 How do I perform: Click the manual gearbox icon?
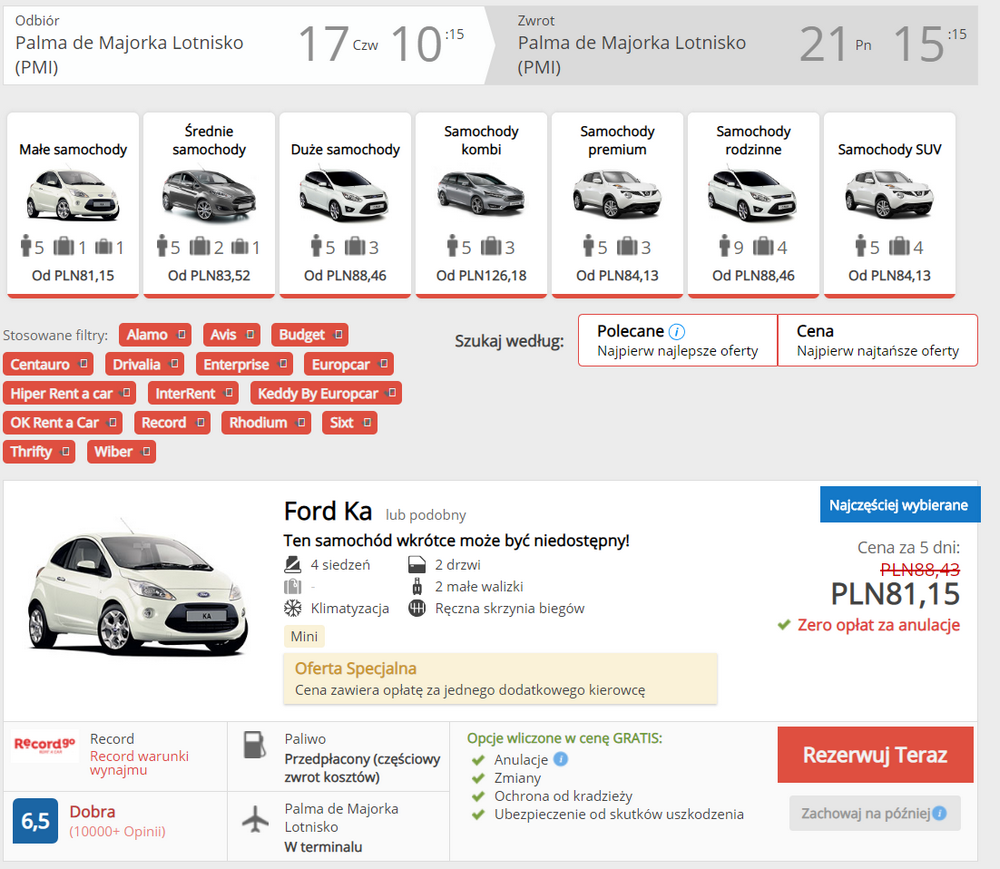click(417, 608)
